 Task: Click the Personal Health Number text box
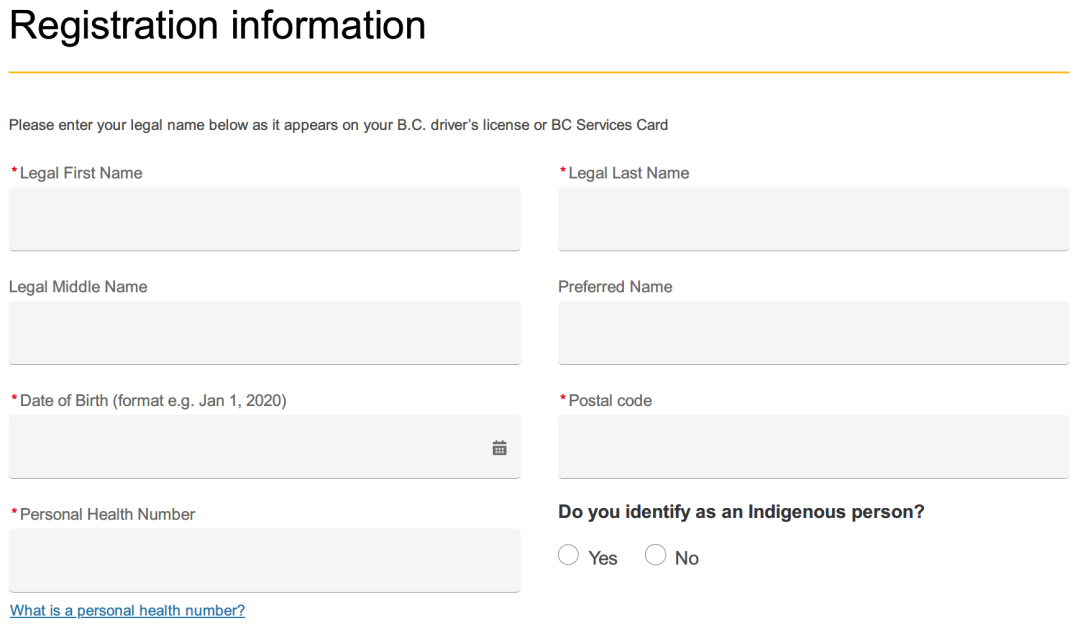[x=264, y=560]
